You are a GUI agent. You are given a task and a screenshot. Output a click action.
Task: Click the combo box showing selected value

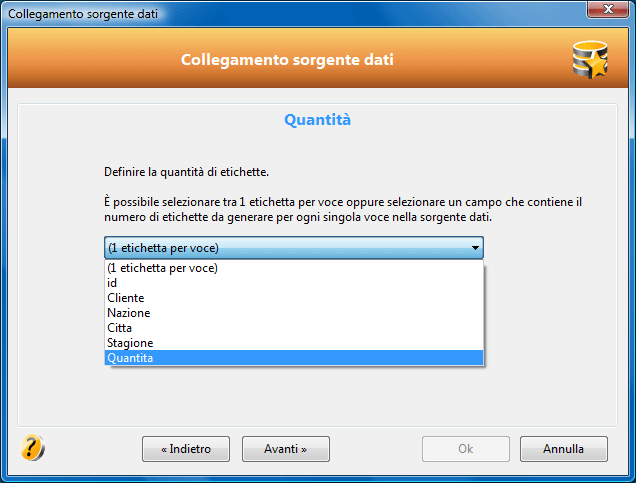294,248
